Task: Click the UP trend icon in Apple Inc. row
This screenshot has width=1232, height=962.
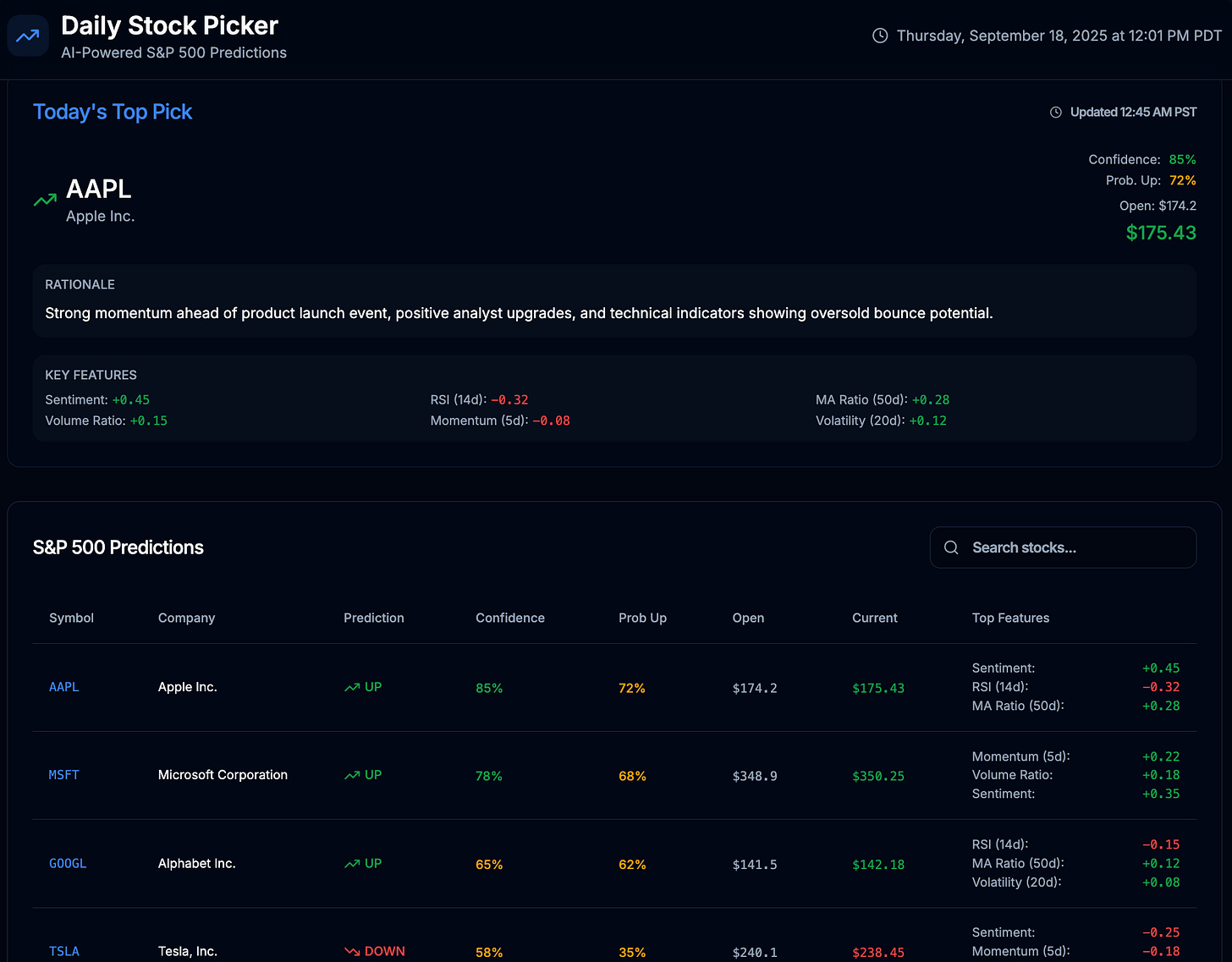Action: (x=352, y=688)
